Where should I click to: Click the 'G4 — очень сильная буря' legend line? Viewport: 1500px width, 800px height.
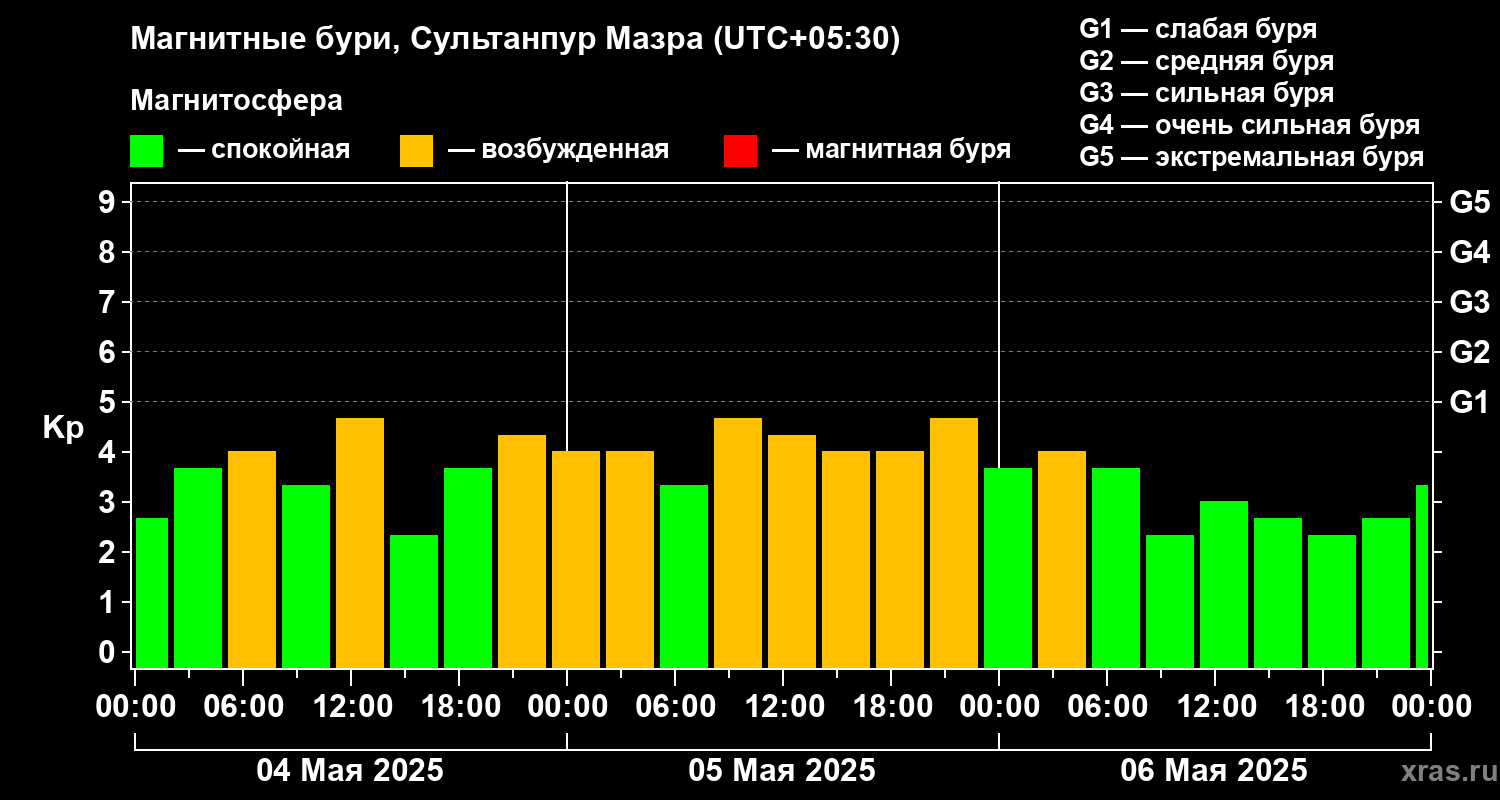click(x=1250, y=125)
